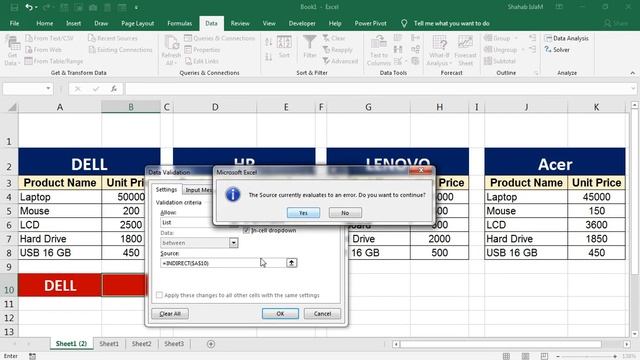Switch to the Insert ribbon tab
Image resolution: width=640 pixels, height=360 pixels.
point(73,23)
